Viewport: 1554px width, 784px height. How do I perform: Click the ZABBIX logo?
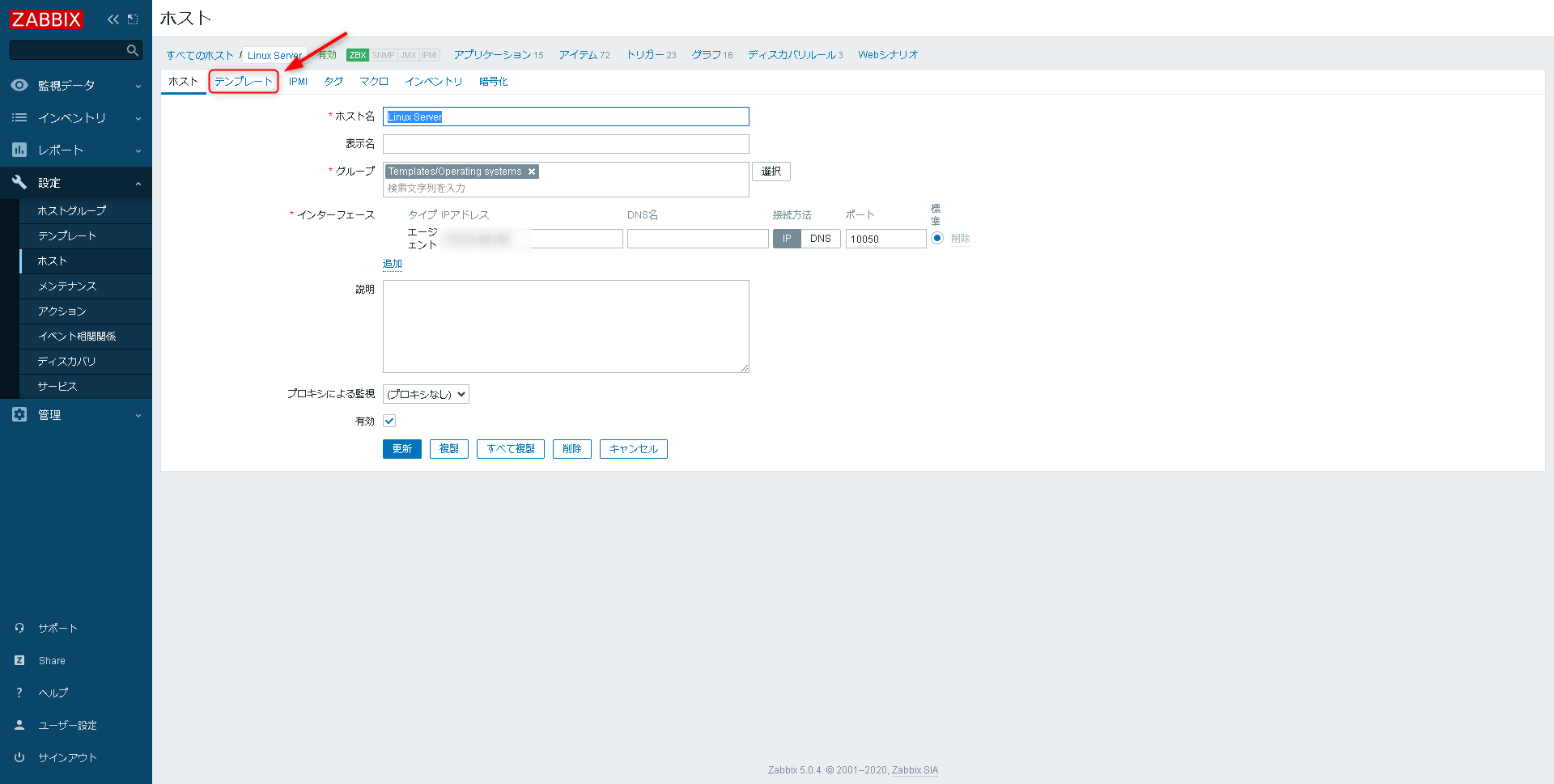(46, 19)
